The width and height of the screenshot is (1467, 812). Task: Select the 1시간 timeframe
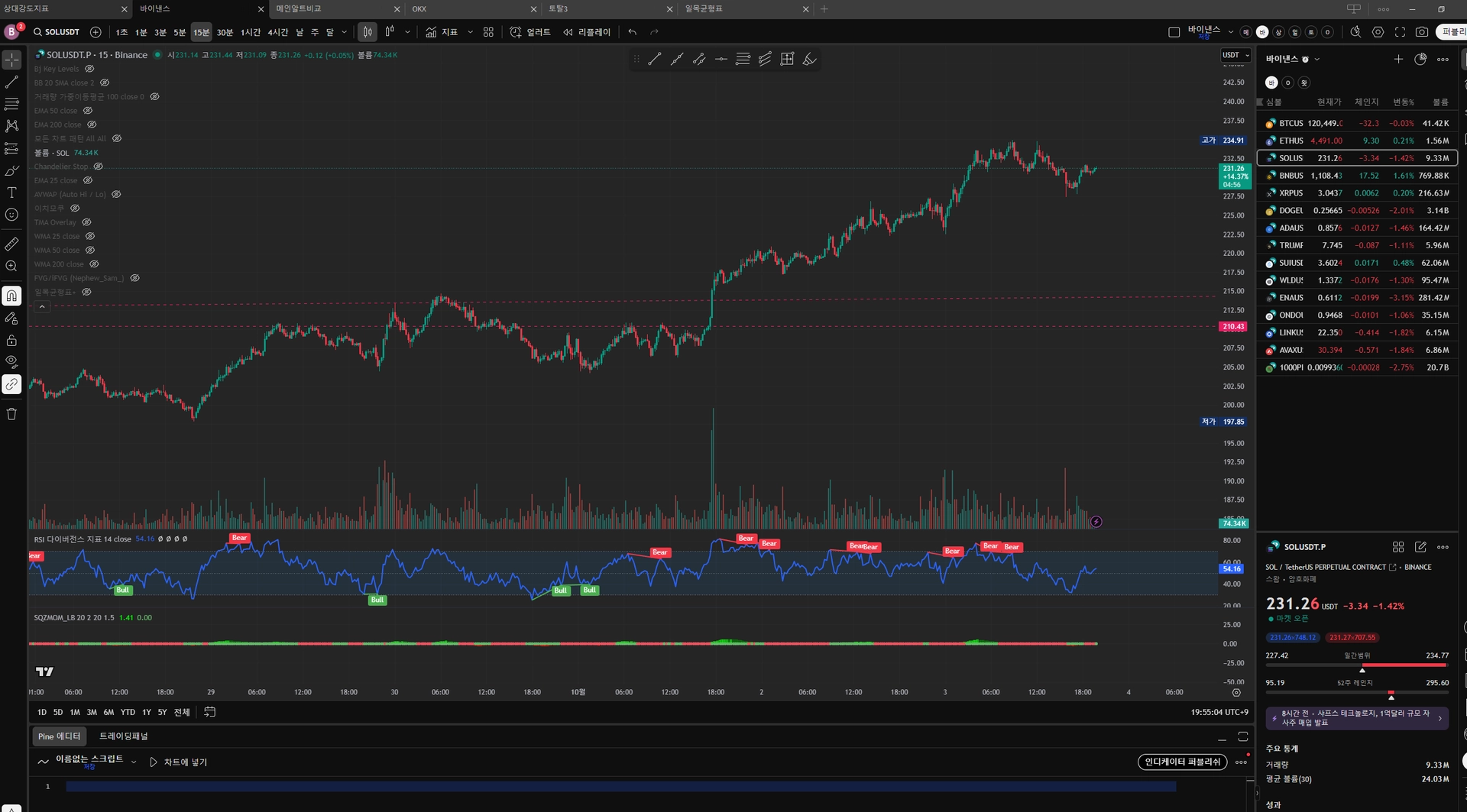tap(251, 32)
